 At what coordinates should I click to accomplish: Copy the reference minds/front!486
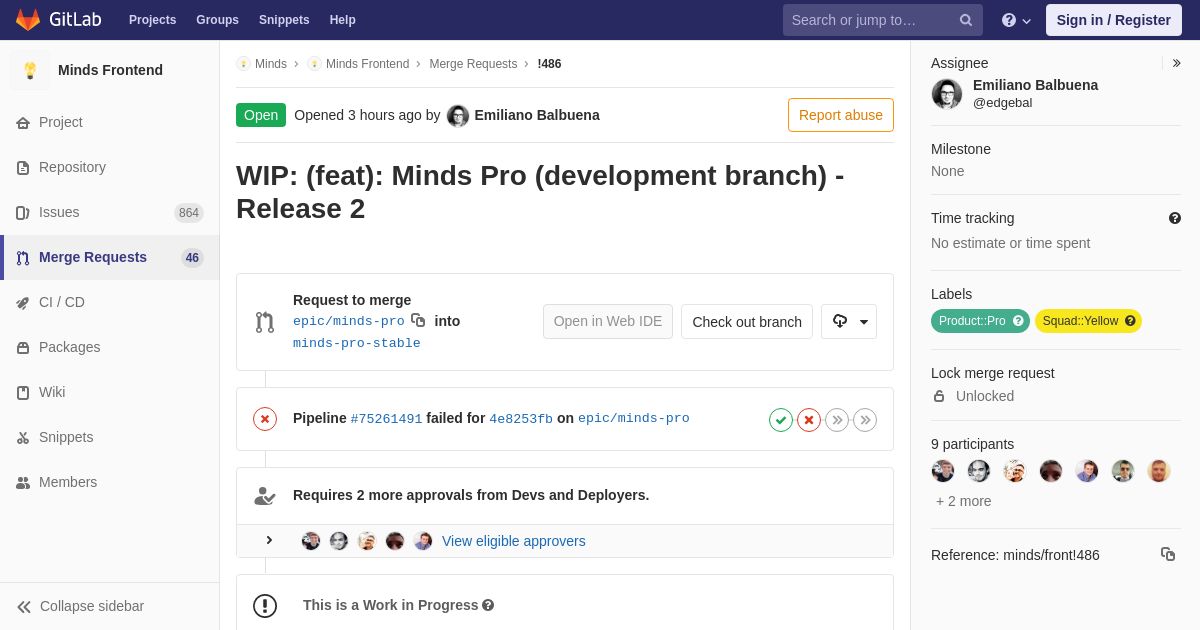click(1168, 554)
